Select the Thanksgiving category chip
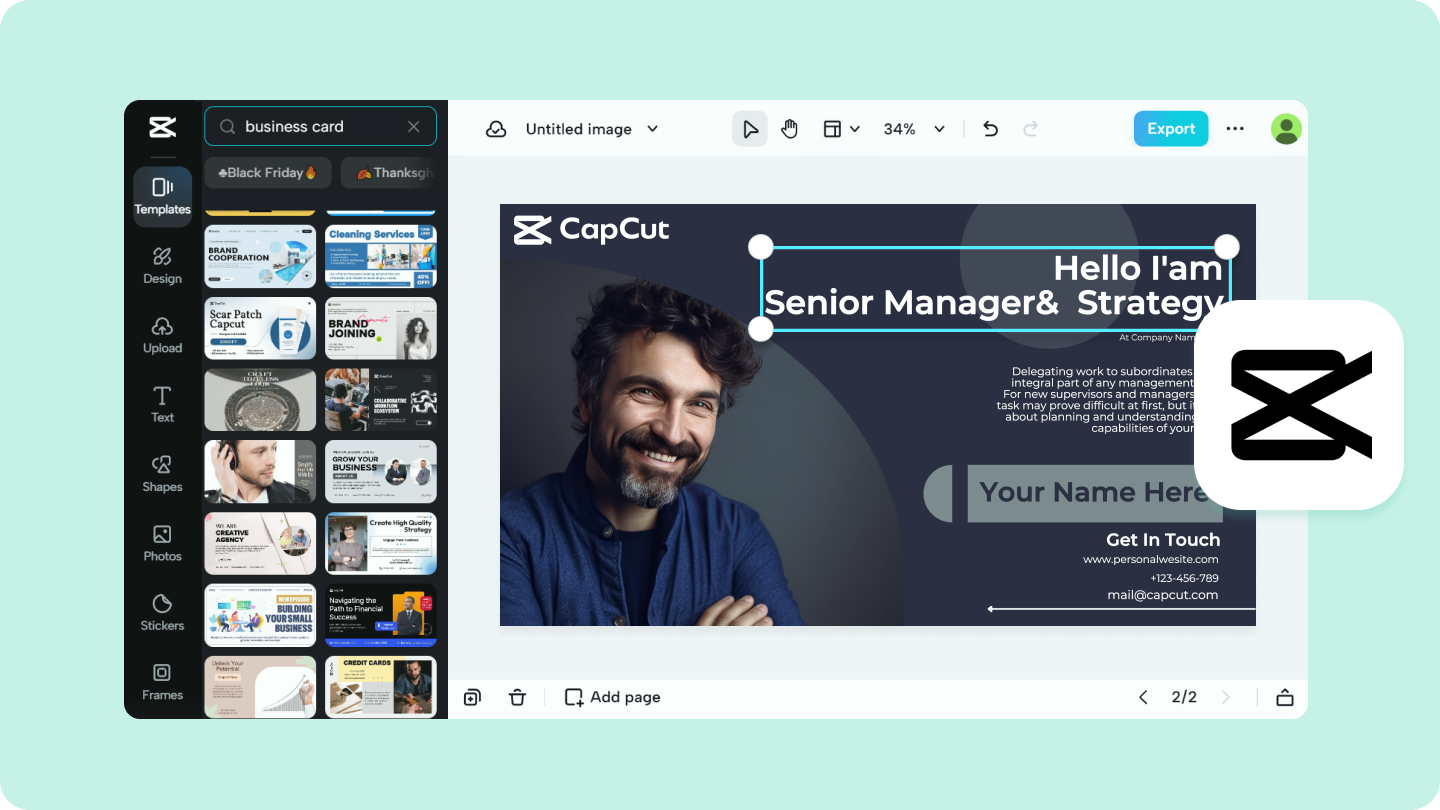Image resolution: width=1440 pixels, height=810 pixels. (389, 172)
